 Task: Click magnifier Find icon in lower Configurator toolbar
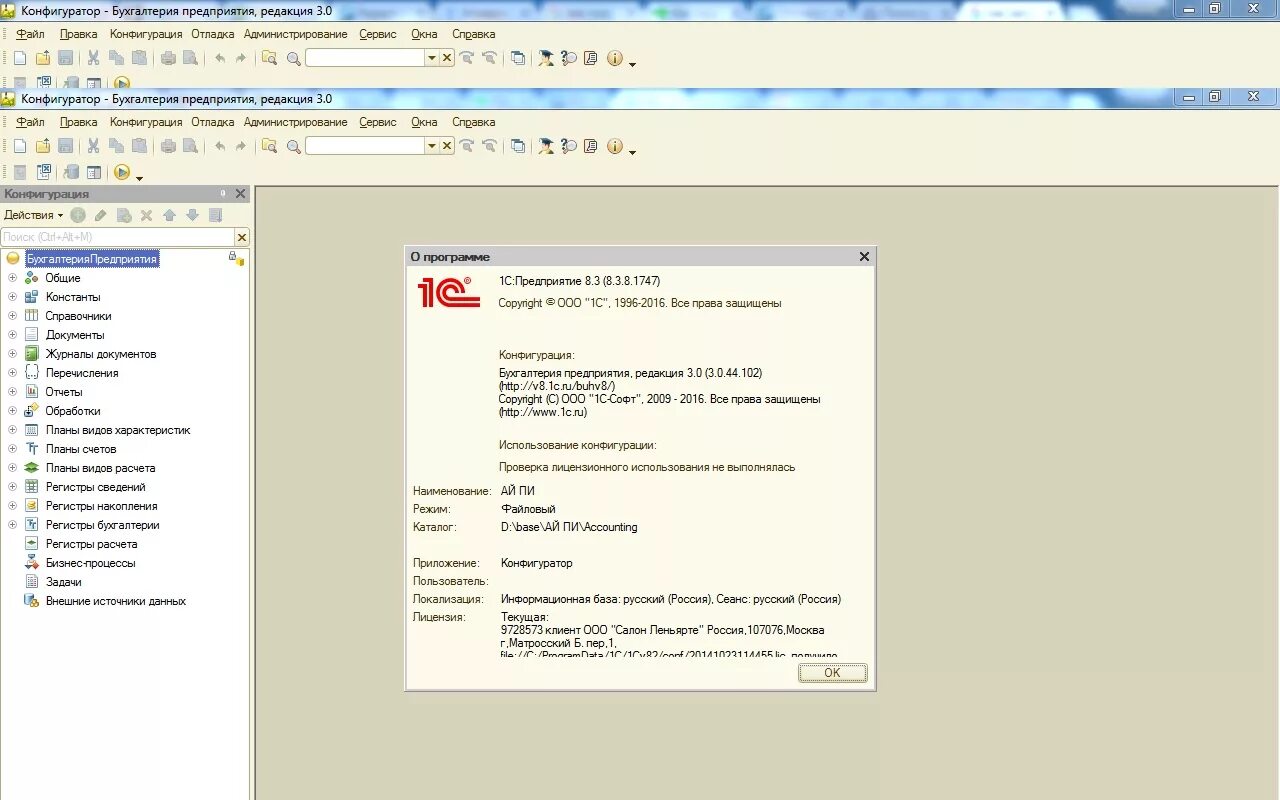pyautogui.click(x=293, y=146)
